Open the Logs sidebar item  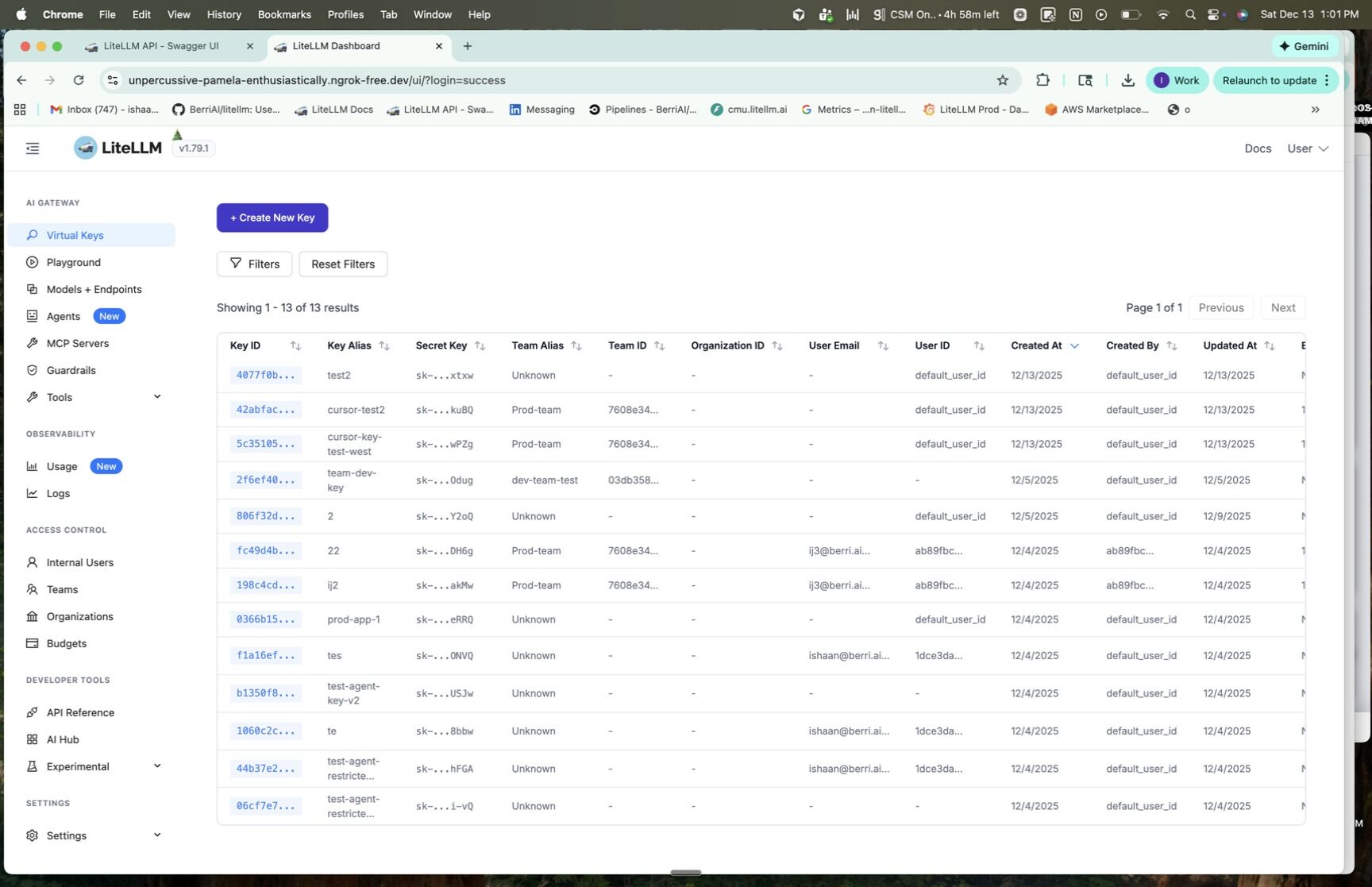point(58,493)
